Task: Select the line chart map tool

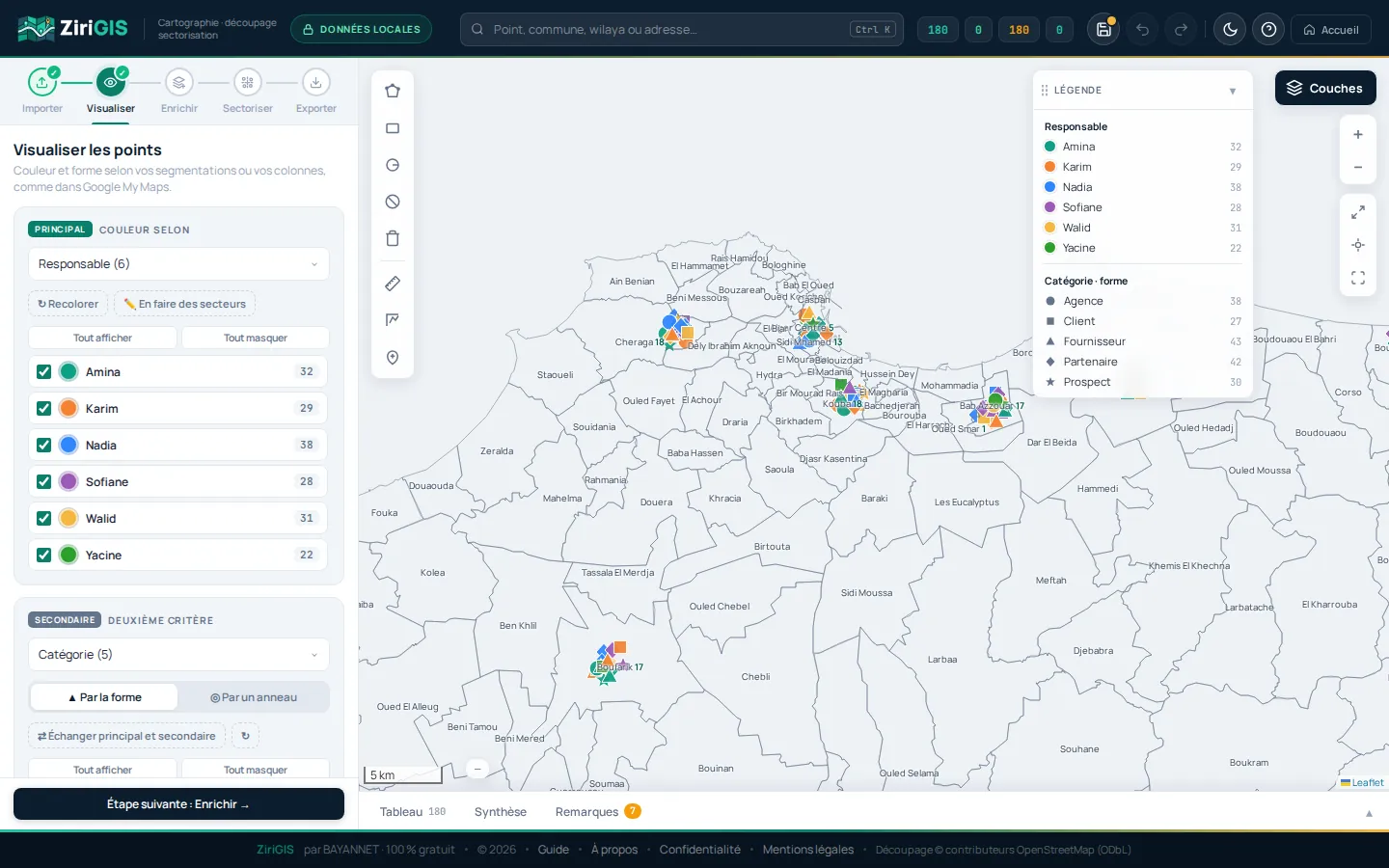Action: coord(393,320)
